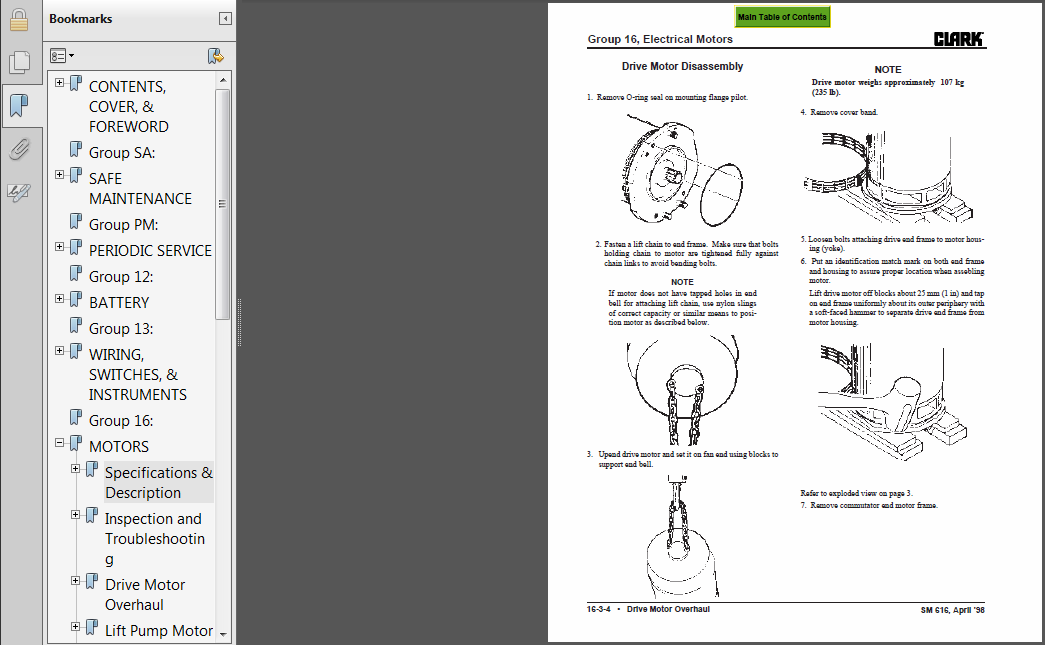Image resolution: width=1045 pixels, height=645 pixels.
Task: Open CONTENTS, COVER, & FOREWORD bookmark
Action: coord(129,107)
